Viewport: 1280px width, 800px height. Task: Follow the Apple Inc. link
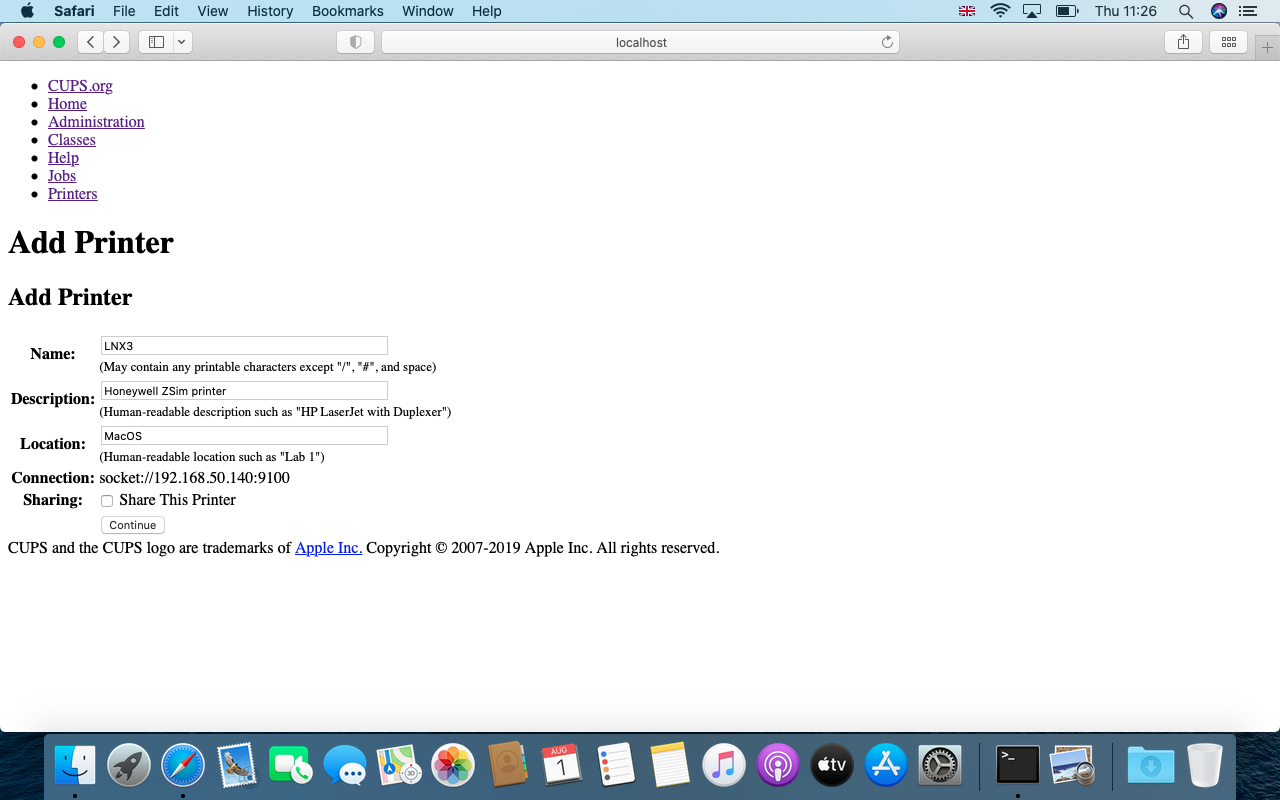(328, 548)
